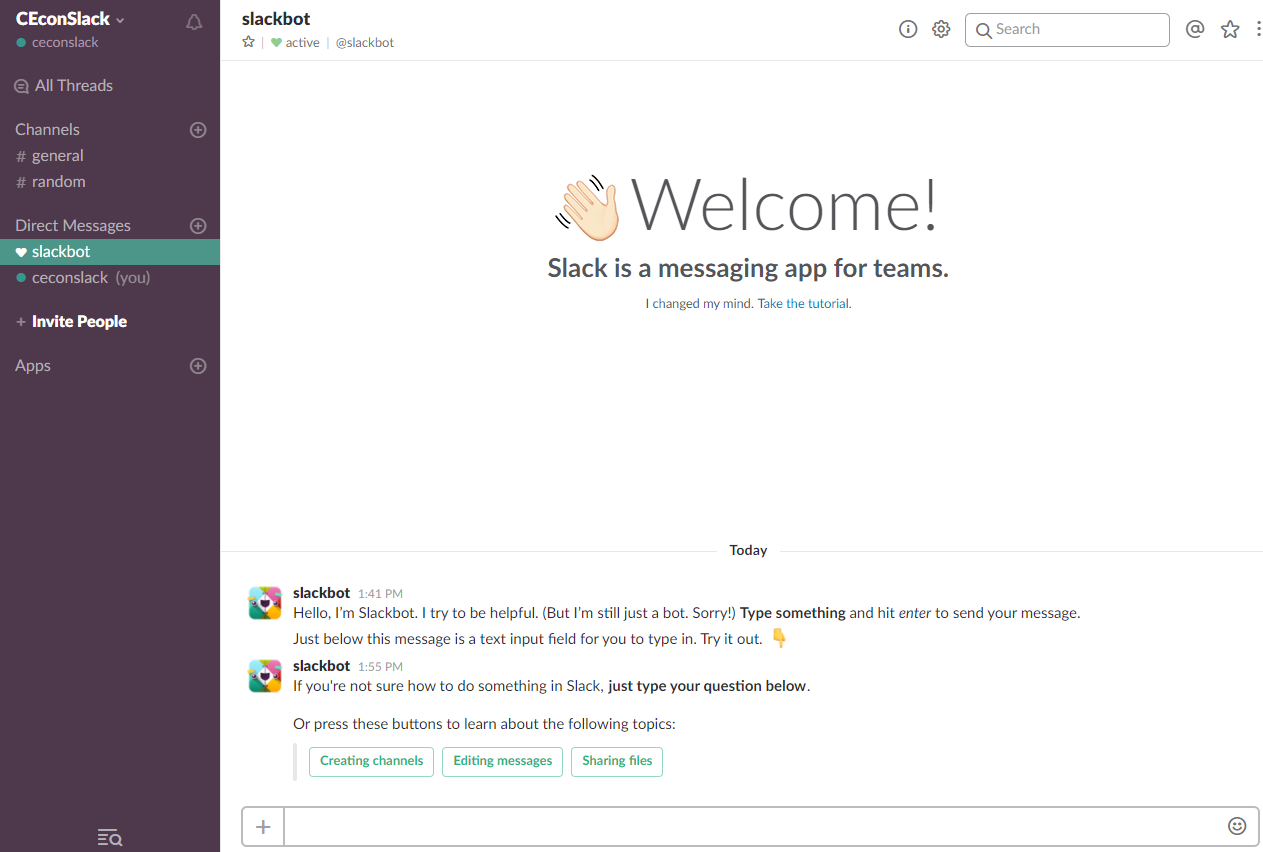
Task: Click the Direct Messages section header
Action: [x=73, y=226]
